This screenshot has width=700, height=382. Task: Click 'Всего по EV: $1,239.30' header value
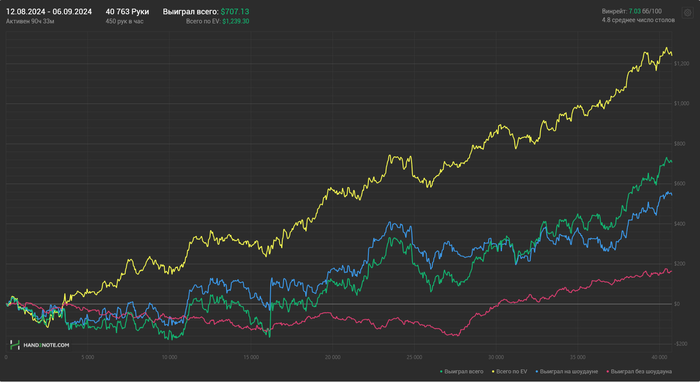coord(217,21)
